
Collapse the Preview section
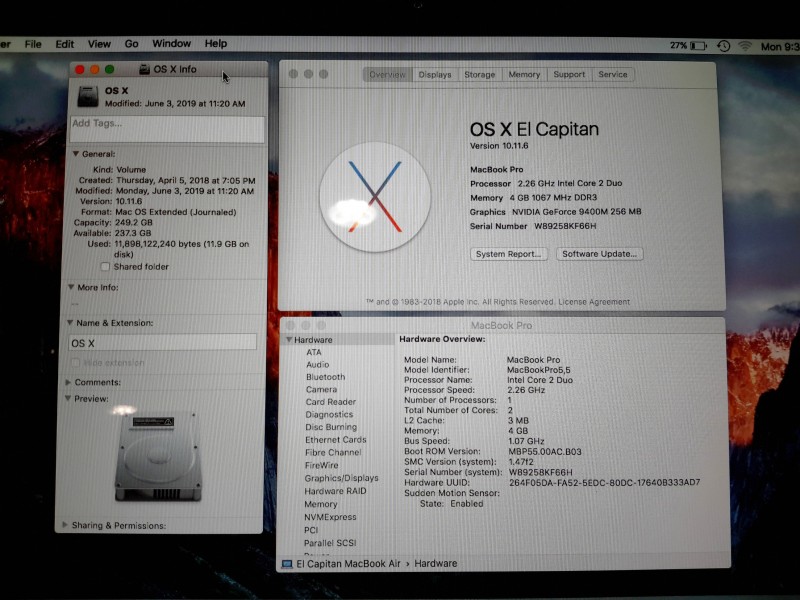click(x=68, y=398)
